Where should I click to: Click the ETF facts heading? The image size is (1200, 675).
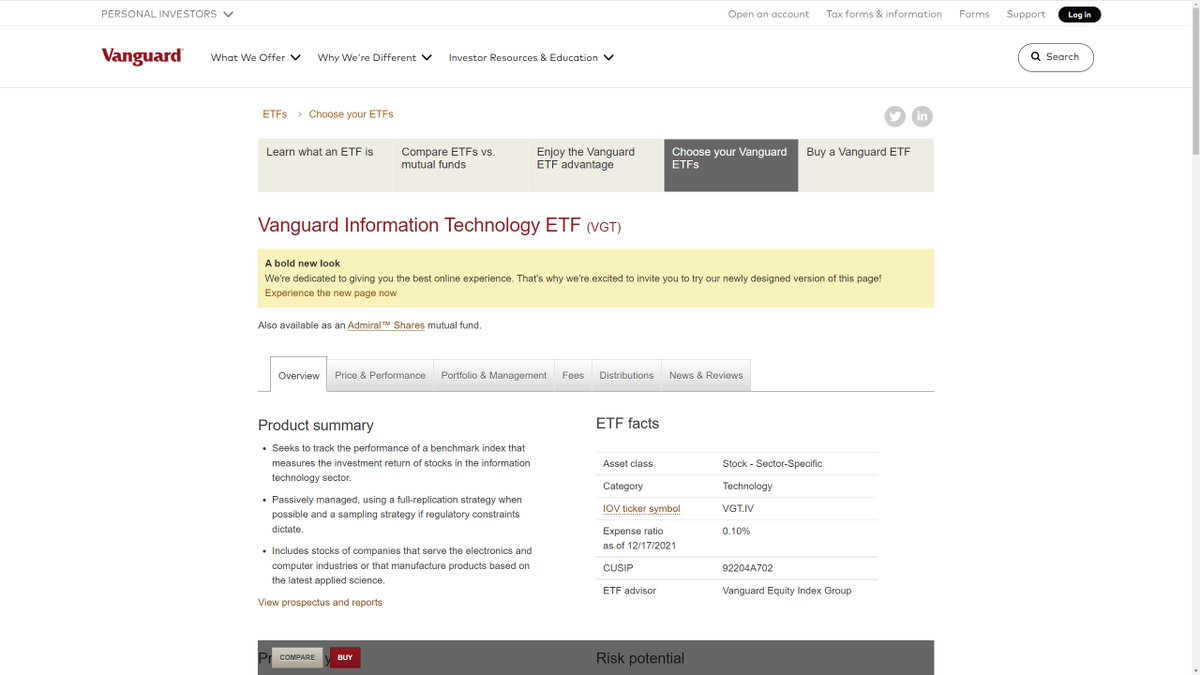tap(627, 423)
